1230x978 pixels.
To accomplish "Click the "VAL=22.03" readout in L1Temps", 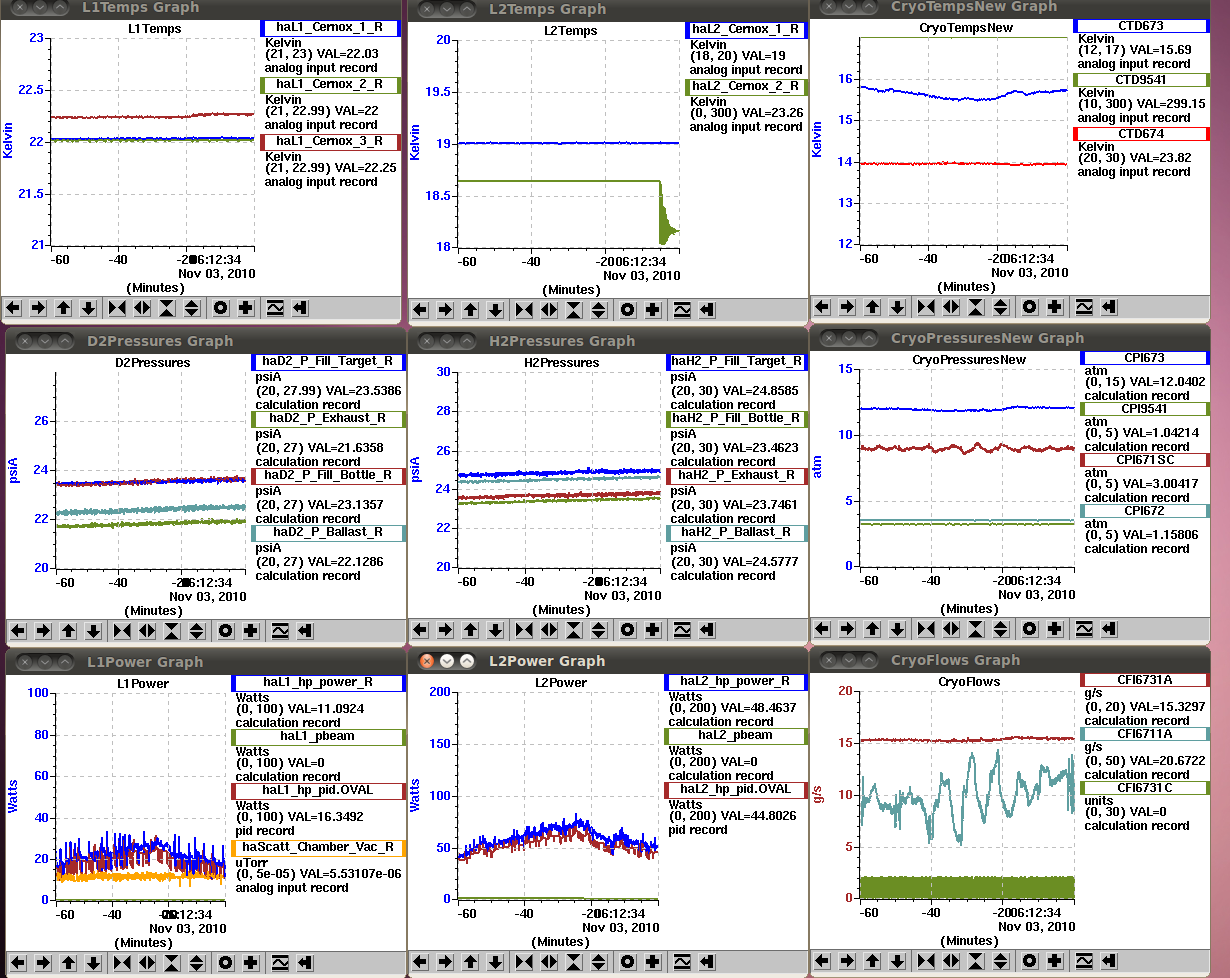I will click(x=348, y=54).
